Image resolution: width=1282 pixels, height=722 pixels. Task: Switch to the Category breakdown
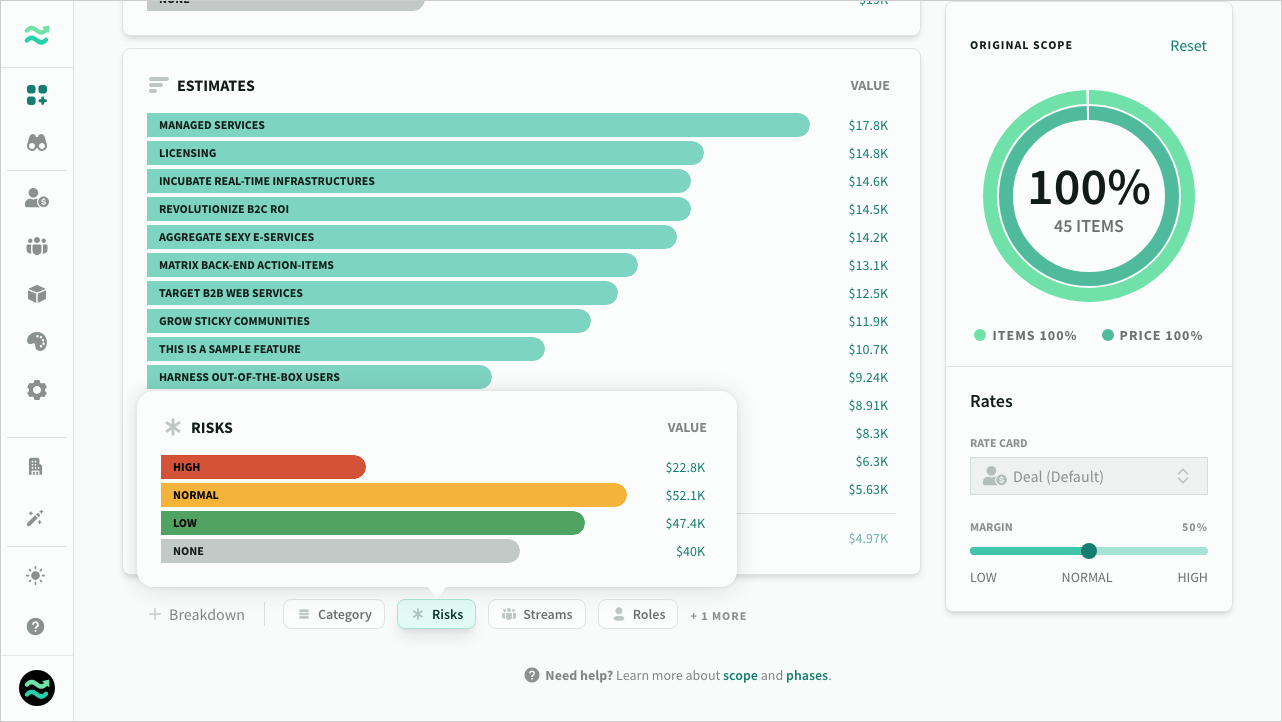(x=334, y=614)
